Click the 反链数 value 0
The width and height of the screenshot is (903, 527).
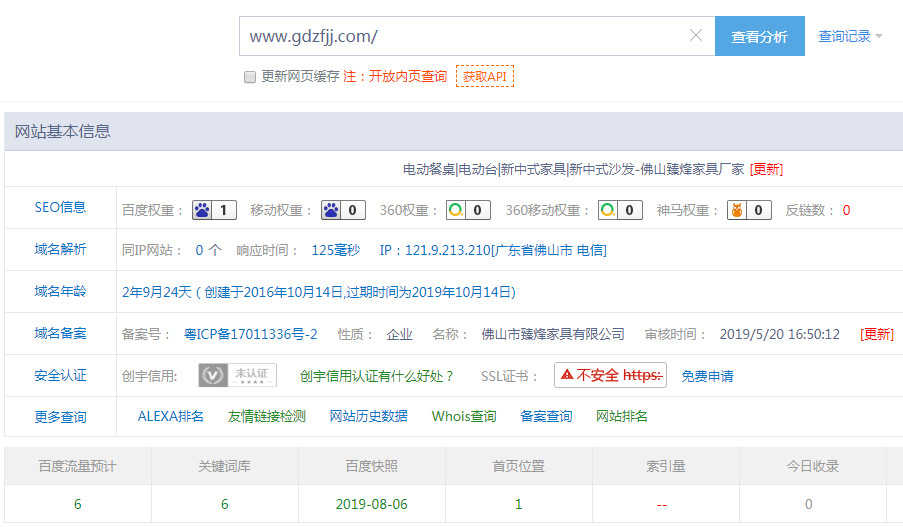(x=846, y=210)
